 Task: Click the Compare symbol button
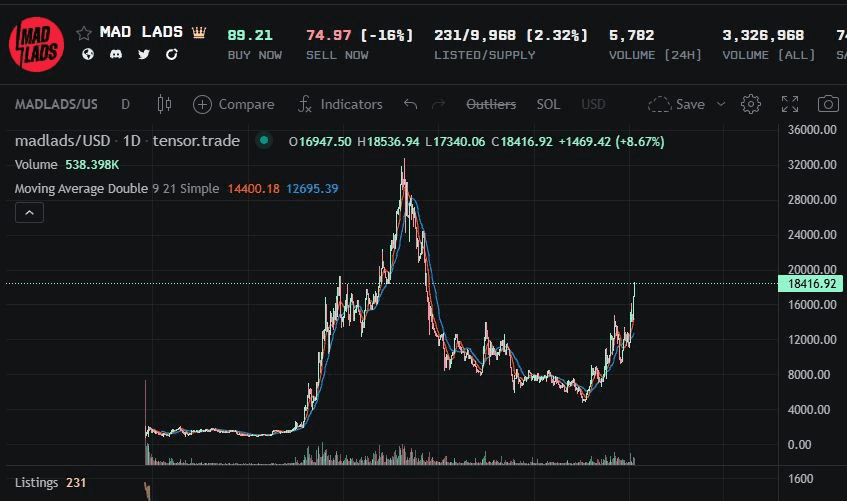[x=233, y=104]
